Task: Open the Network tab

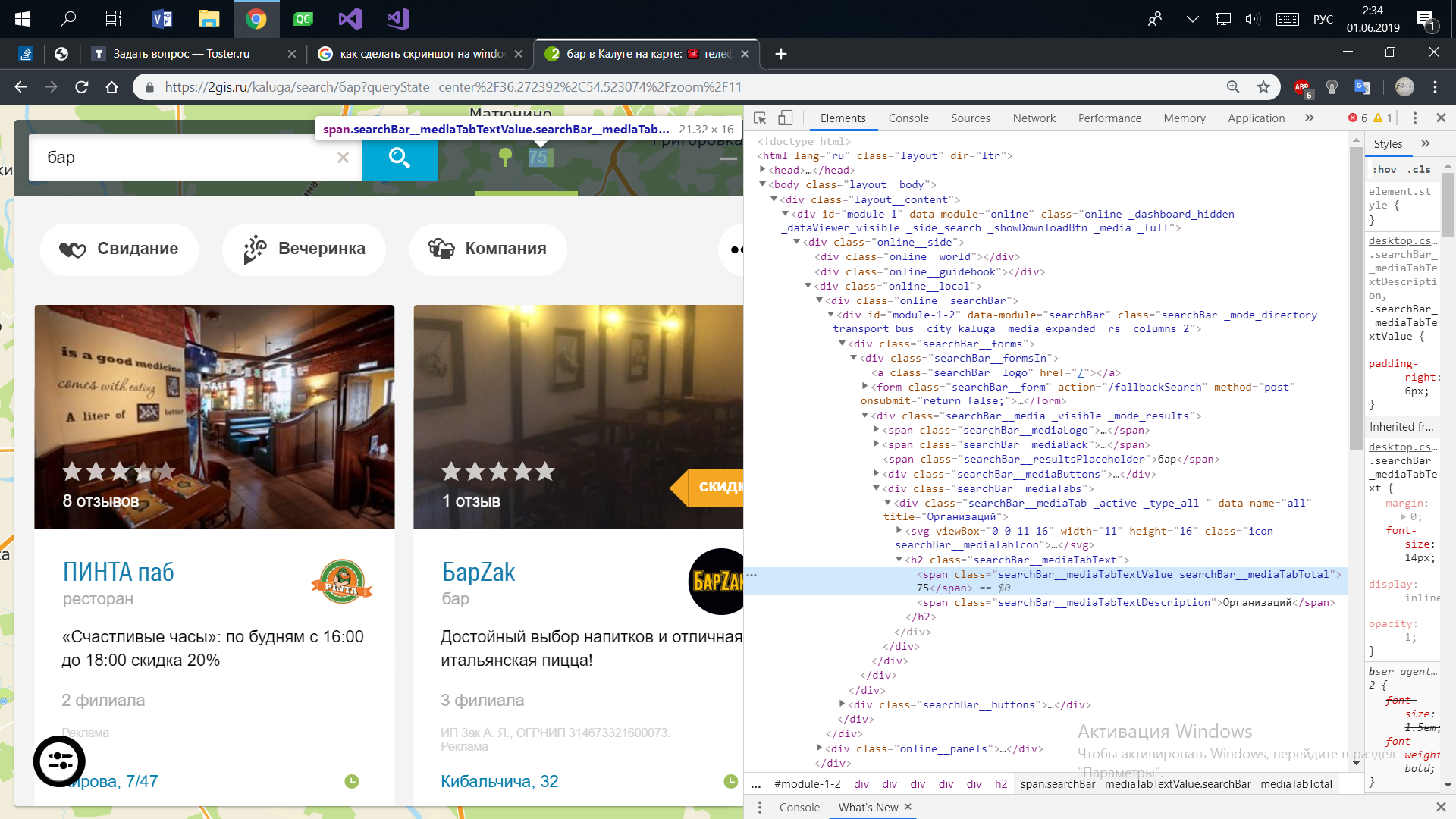Action: [x=1034, y=118]
